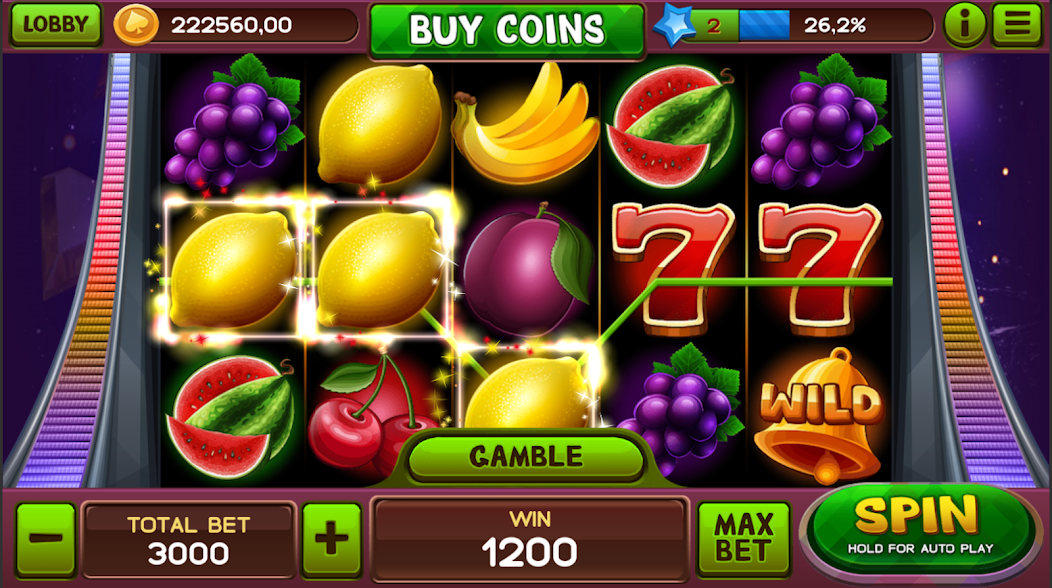This screenshot has width=1052, height=588.
Task: Click the Gamble button
Action: click(526, 456)
